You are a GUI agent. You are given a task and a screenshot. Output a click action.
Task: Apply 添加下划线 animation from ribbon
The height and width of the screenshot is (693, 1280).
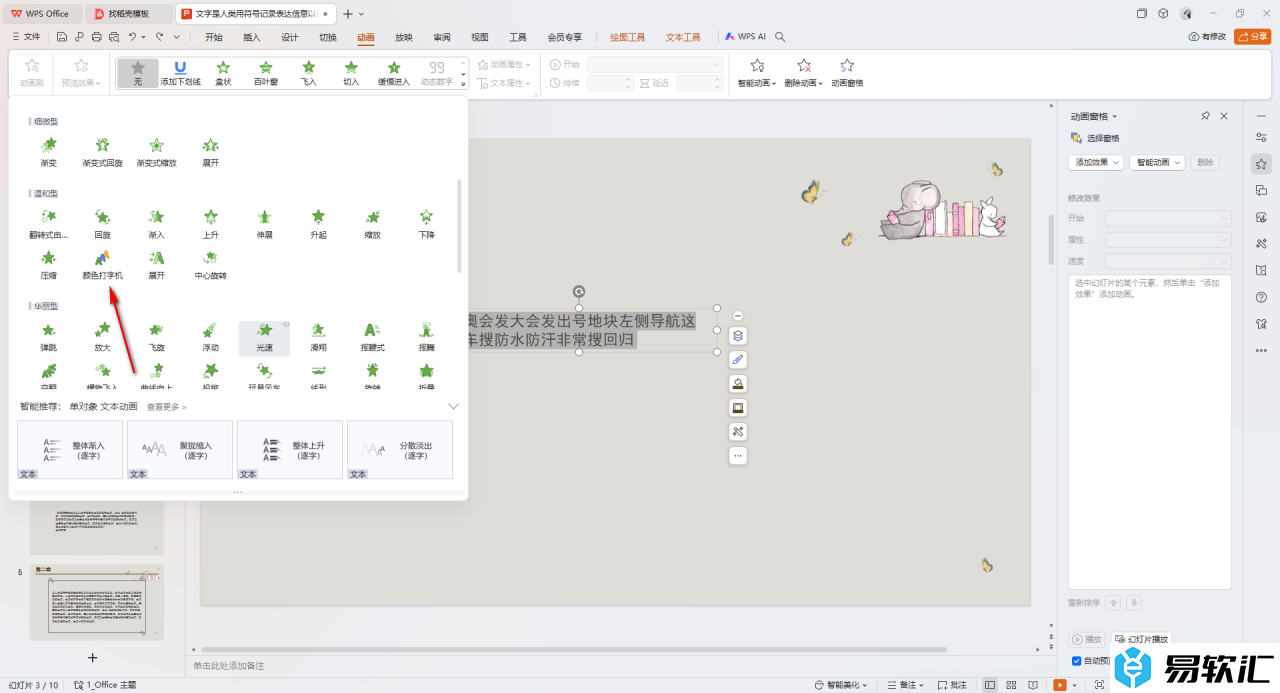pos(180,73)
